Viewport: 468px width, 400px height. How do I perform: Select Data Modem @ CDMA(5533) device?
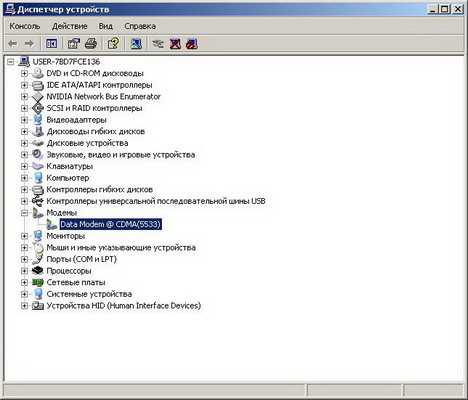(111, 224)
